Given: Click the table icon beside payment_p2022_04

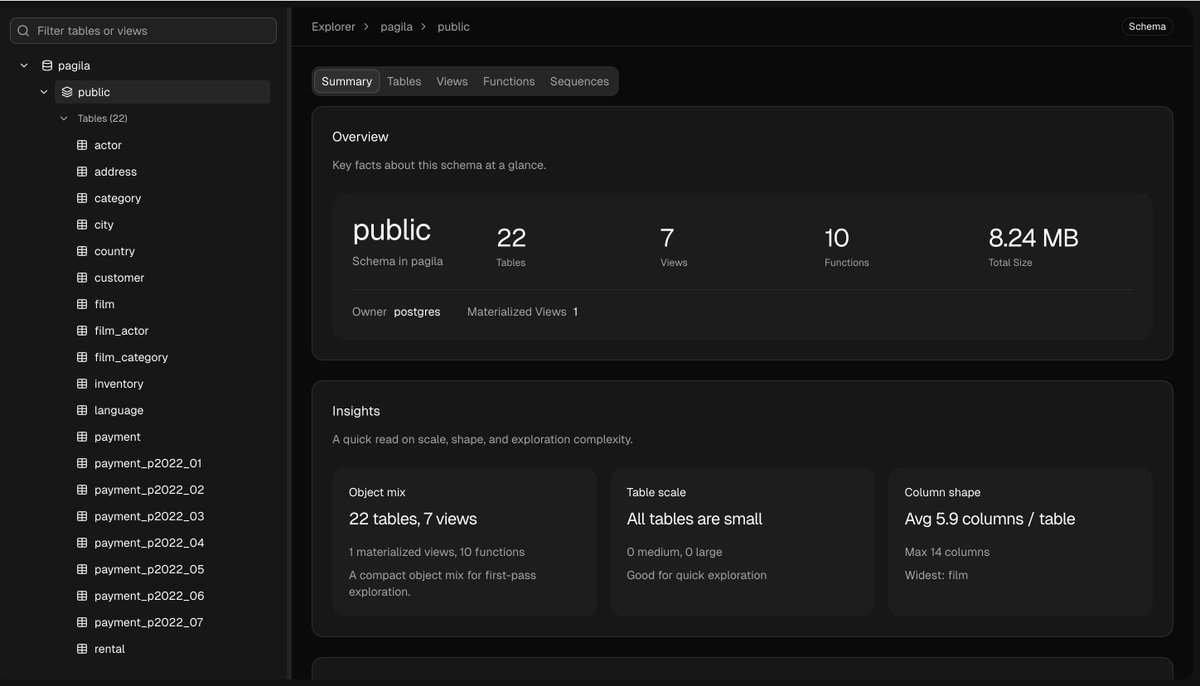Looking at the screenshot, I should pyautogui.click(x=82, y=543).
